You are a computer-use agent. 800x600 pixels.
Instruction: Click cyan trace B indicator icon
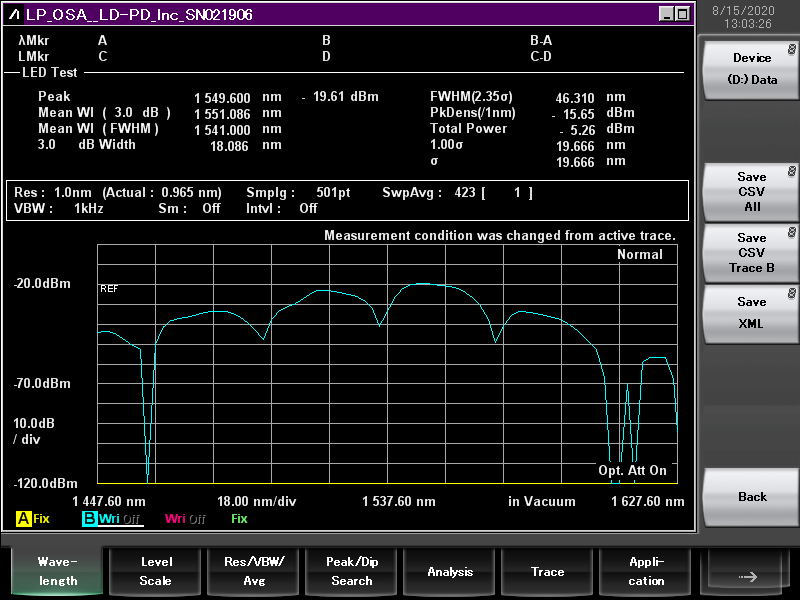click(x=89, y=519)
